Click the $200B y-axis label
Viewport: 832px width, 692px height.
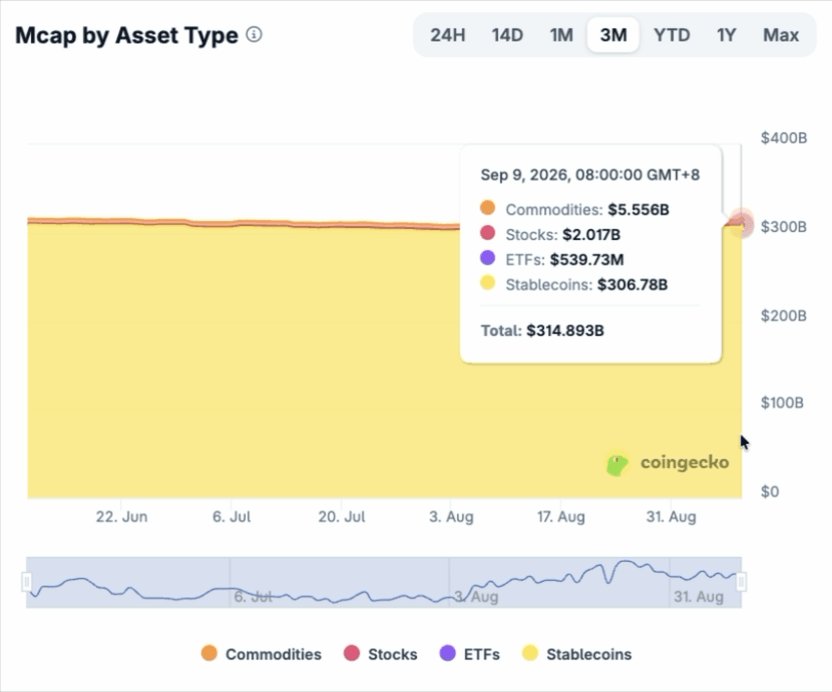[x=784, y=316]
